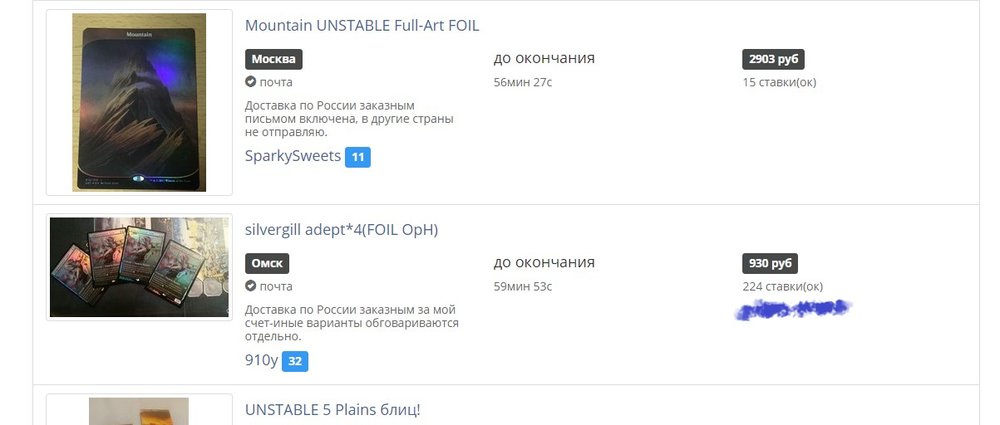Screen dimensions: 1000x425
Task: Click the почта checkmark icon in Mountain listing
Action: (250, 82)
